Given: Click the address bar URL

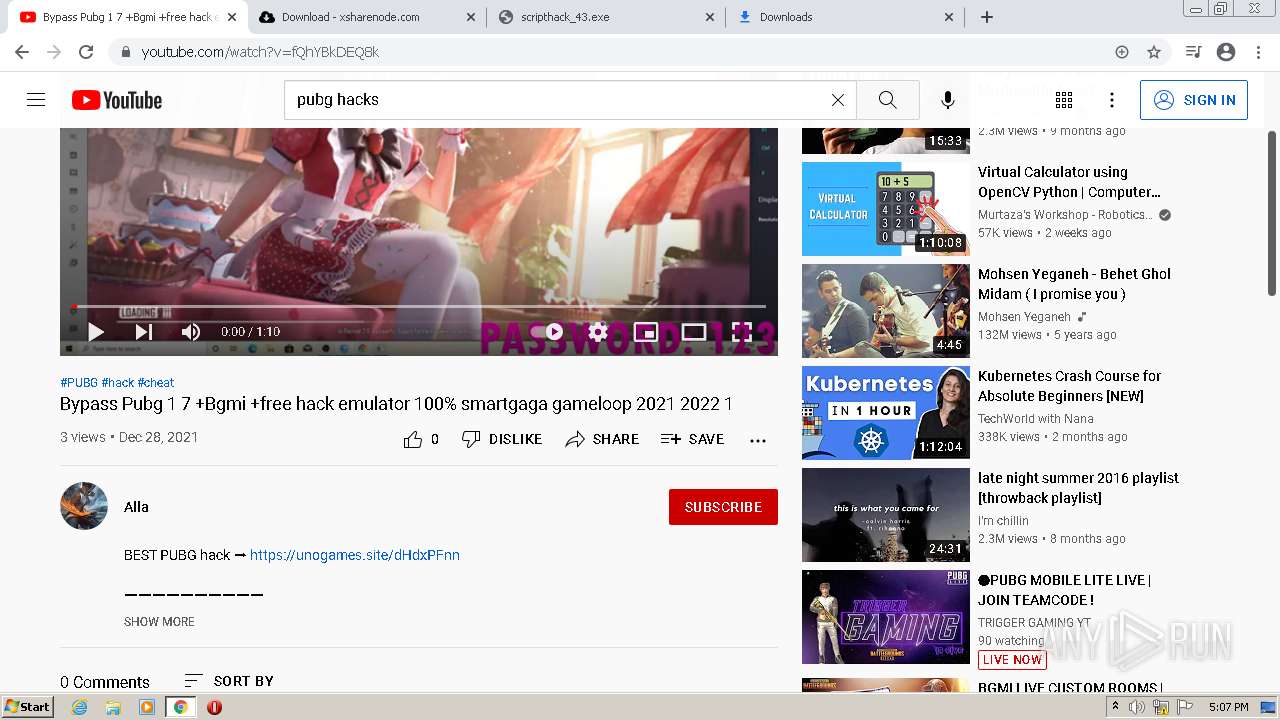Looking at the screenshot, I should pyautogui.click(x=260, y=52).
